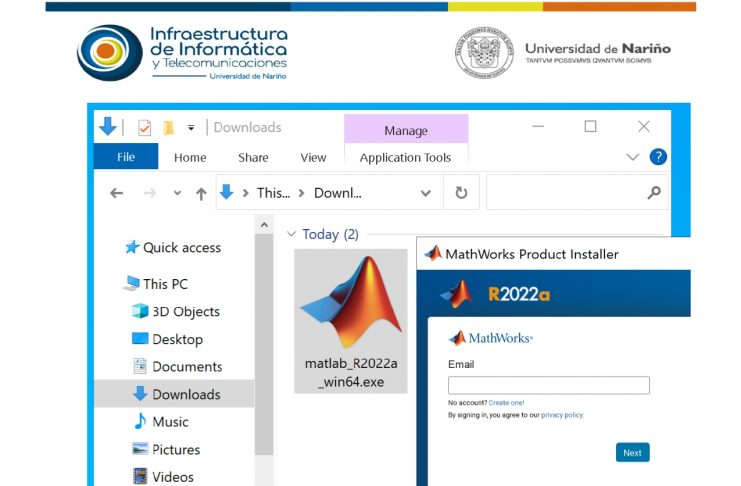Click the Infraestructura de Informática logo
741x486 pixels.
[182, 53]
